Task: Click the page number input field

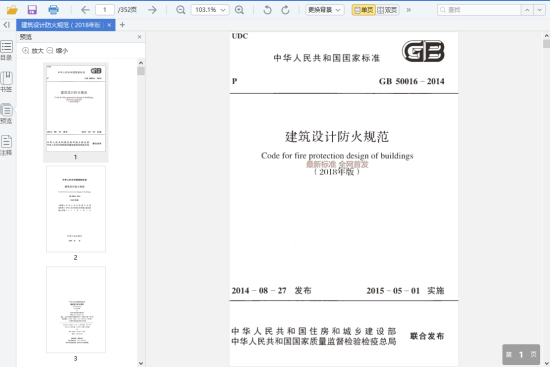Action: [x=105, y=10]
